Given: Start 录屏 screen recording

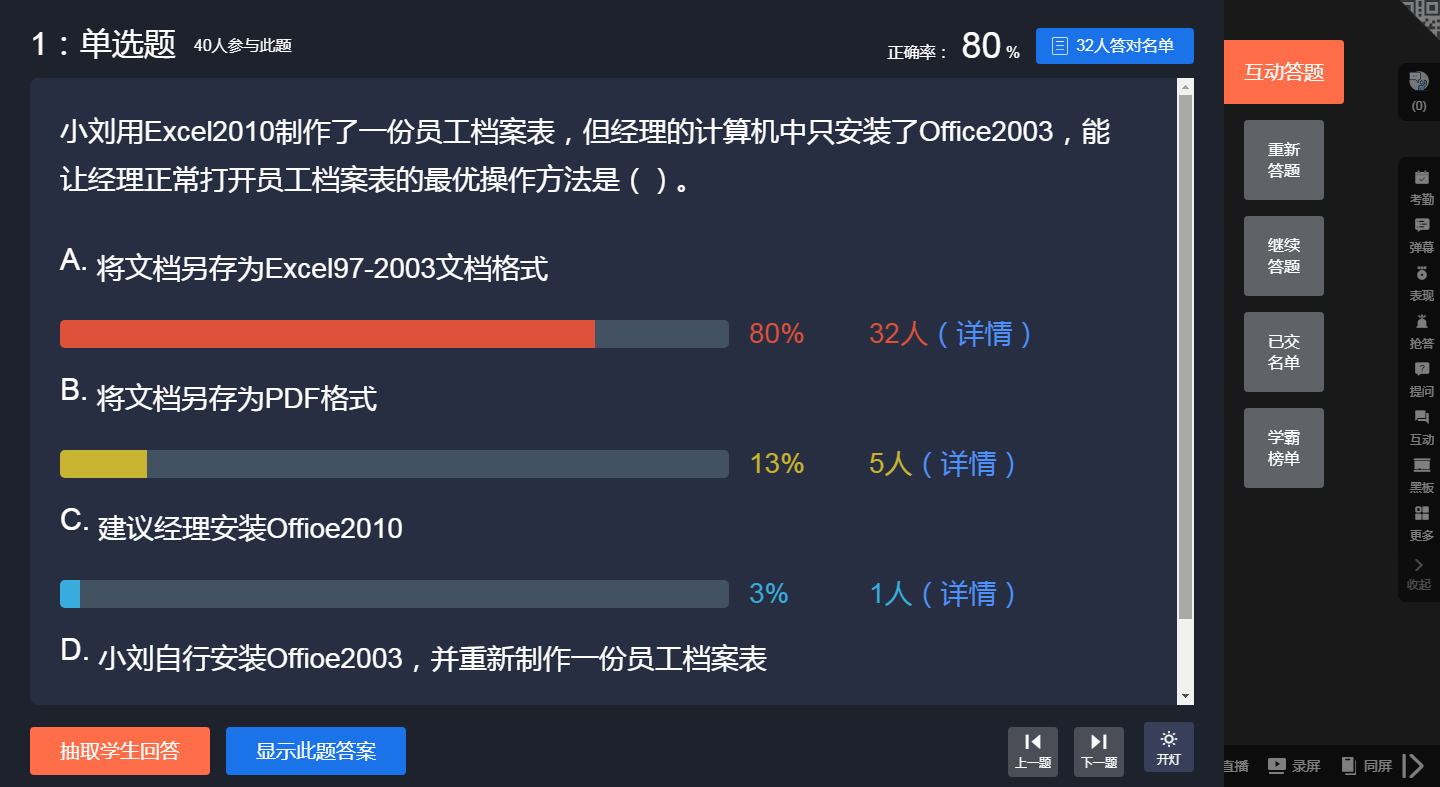Looking at the screenshot, I should 1294,766.
